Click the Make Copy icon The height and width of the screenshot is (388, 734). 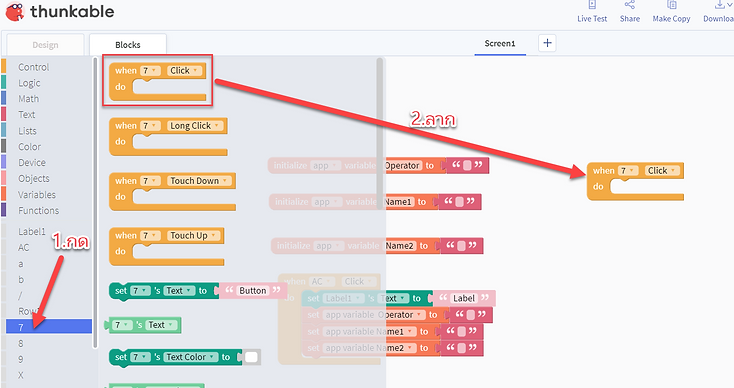[672, 5]
